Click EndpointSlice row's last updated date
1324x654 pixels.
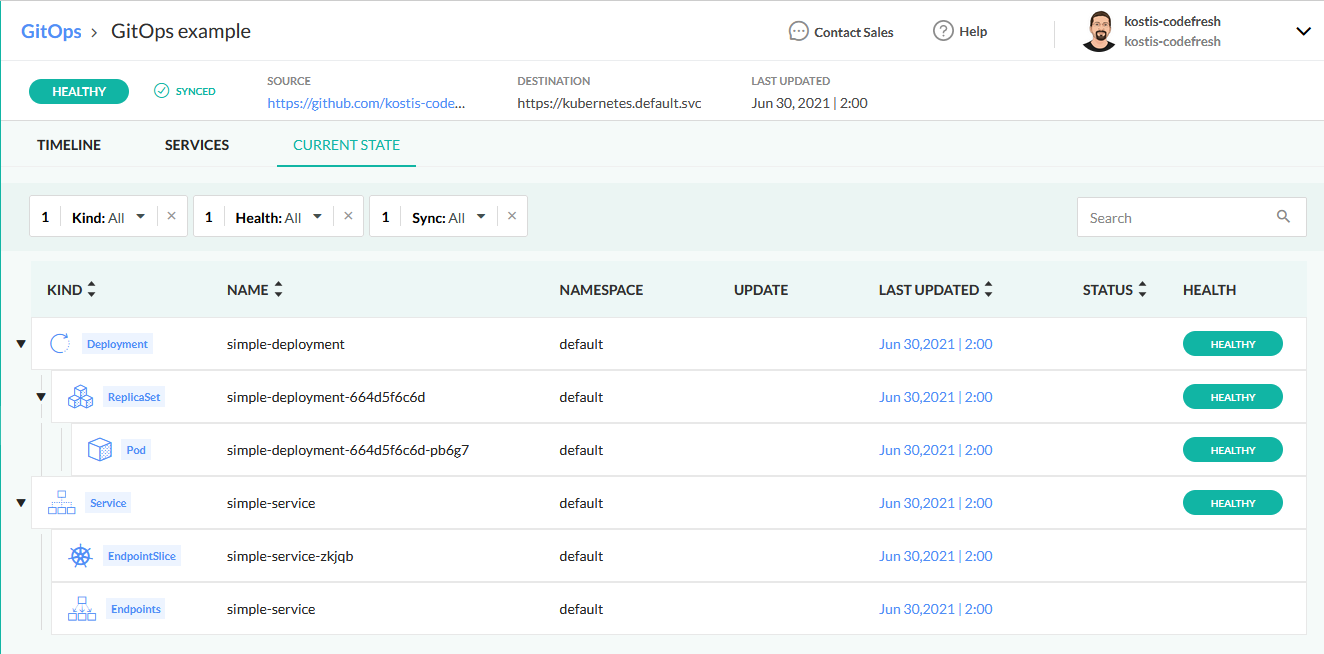[x=935, y=556]
